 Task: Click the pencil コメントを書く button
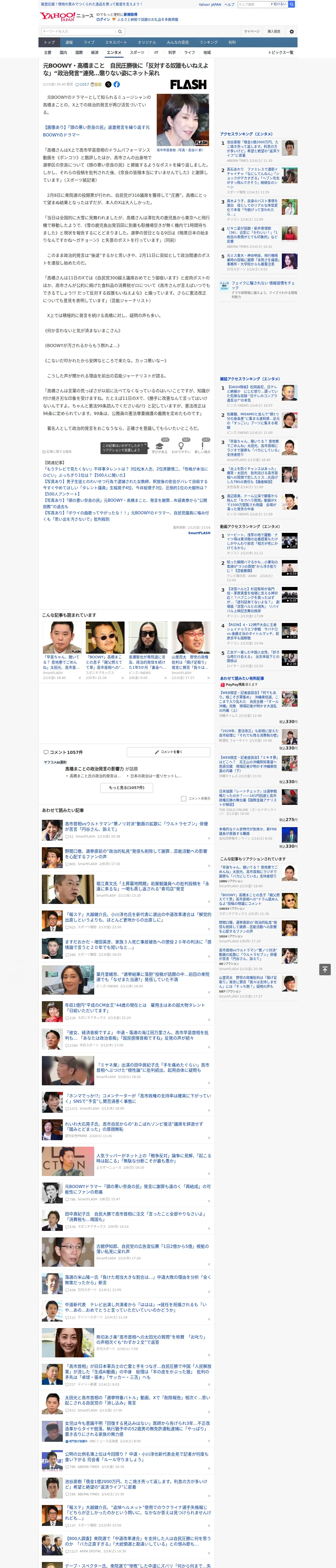click(x=168, y=752)
